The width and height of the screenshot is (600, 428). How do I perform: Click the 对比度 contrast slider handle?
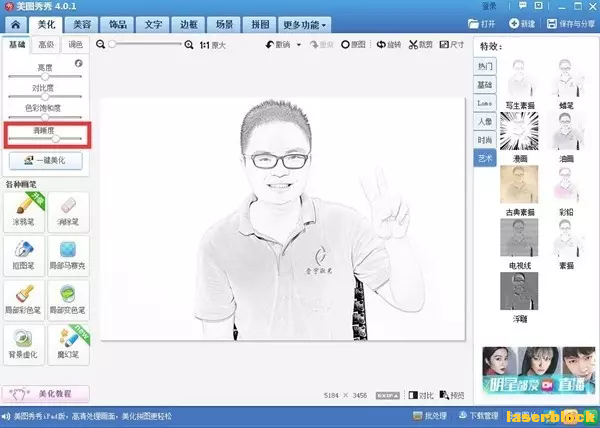click(45, 97)
